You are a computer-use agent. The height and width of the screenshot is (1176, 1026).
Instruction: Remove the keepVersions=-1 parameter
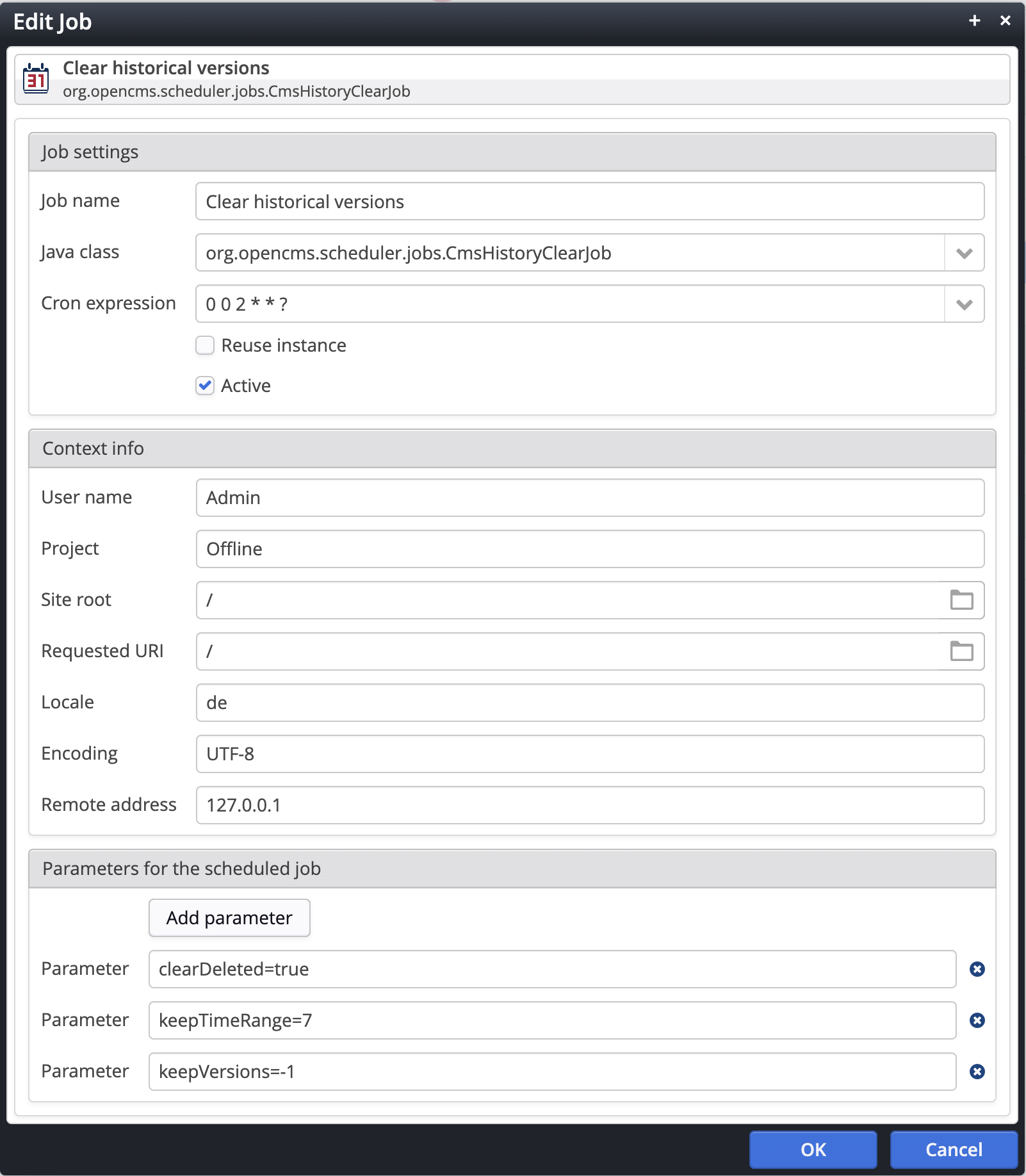(977, 1072)
